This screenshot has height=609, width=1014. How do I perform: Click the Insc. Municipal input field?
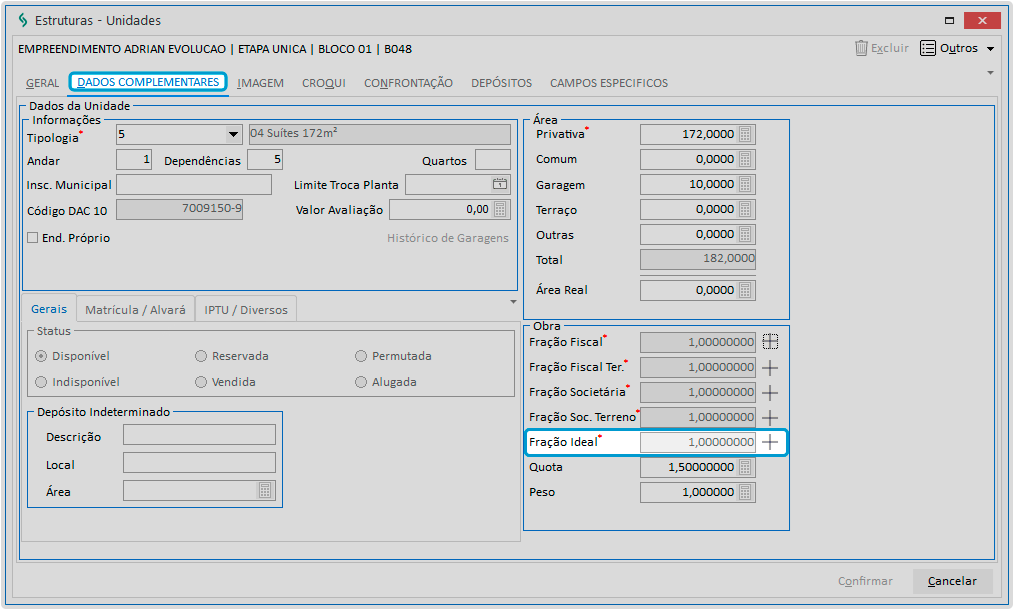point(194,185)
